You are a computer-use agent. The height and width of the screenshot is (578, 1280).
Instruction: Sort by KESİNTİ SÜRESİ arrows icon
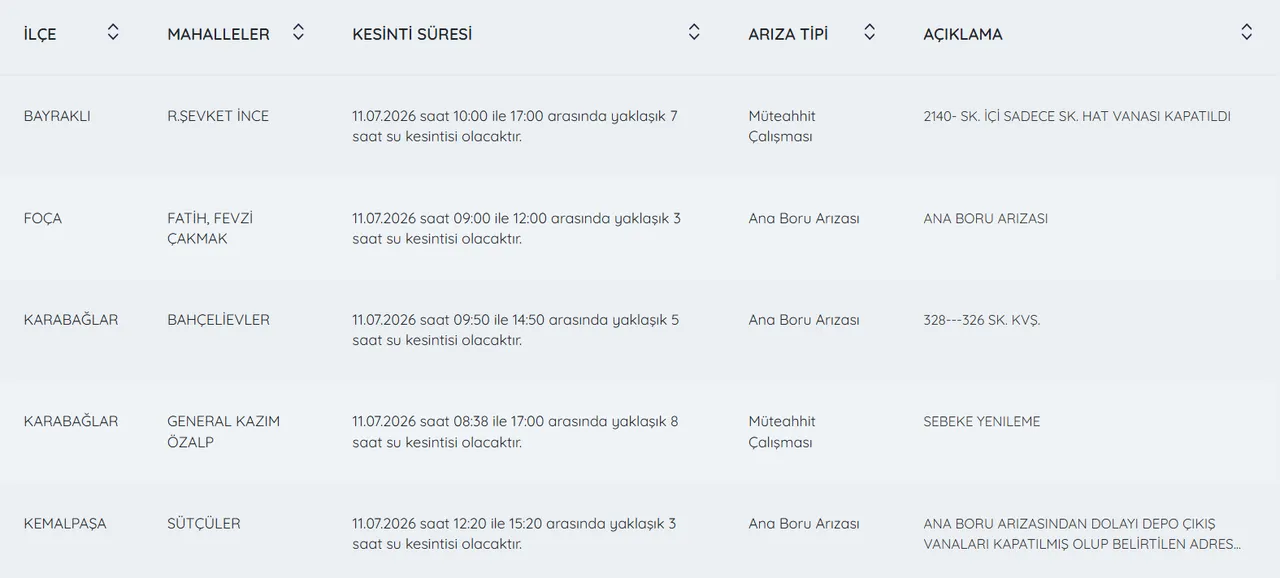pos(694,32)
